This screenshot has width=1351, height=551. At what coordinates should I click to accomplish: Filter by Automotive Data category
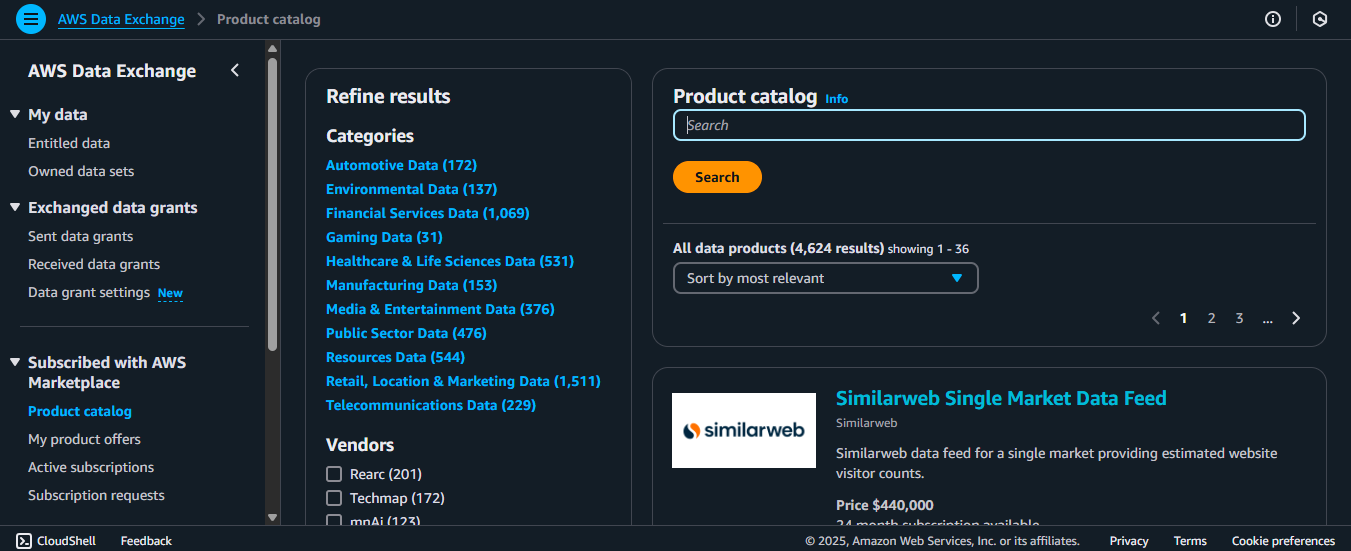tap(401, 165)
